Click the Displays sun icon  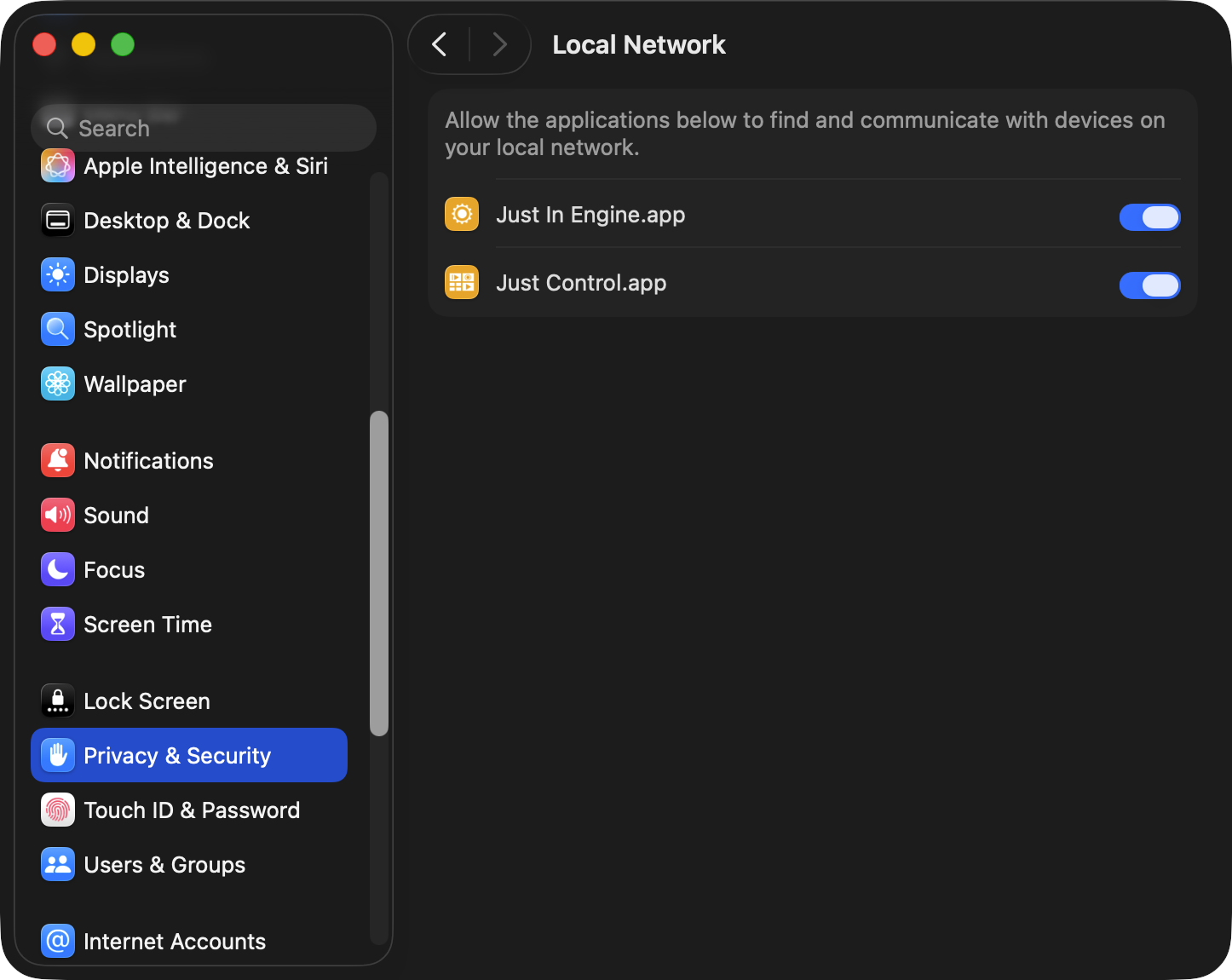[58, 275]
